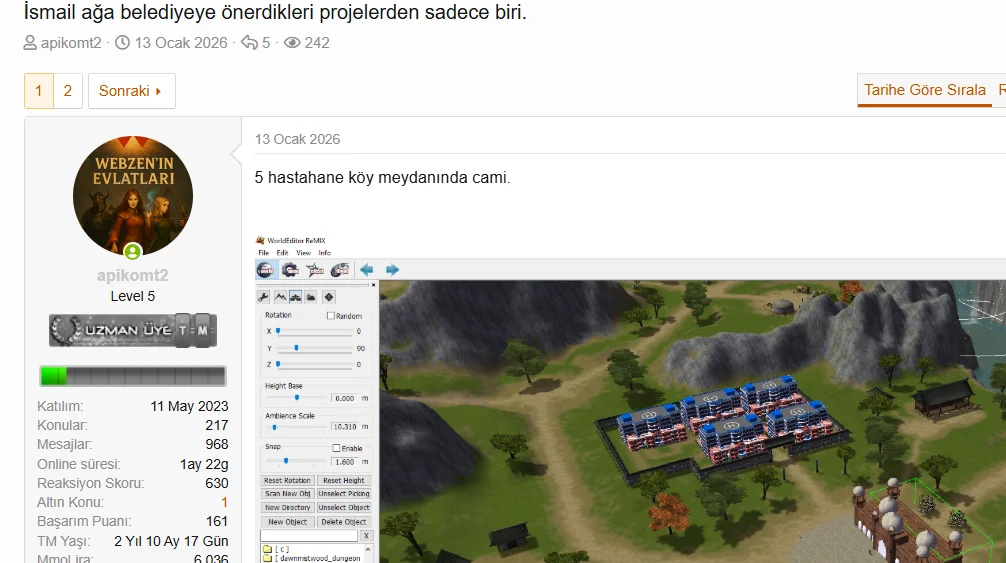The width and height of the screenshot is (1006, 563).
Task: Click the blue forward arrow icon
Action: pos(392,270)
